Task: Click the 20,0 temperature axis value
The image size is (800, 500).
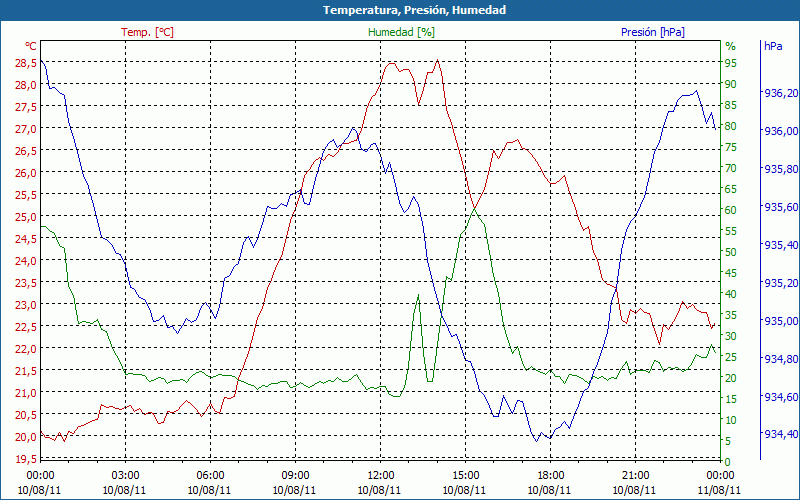Action: 26,437
